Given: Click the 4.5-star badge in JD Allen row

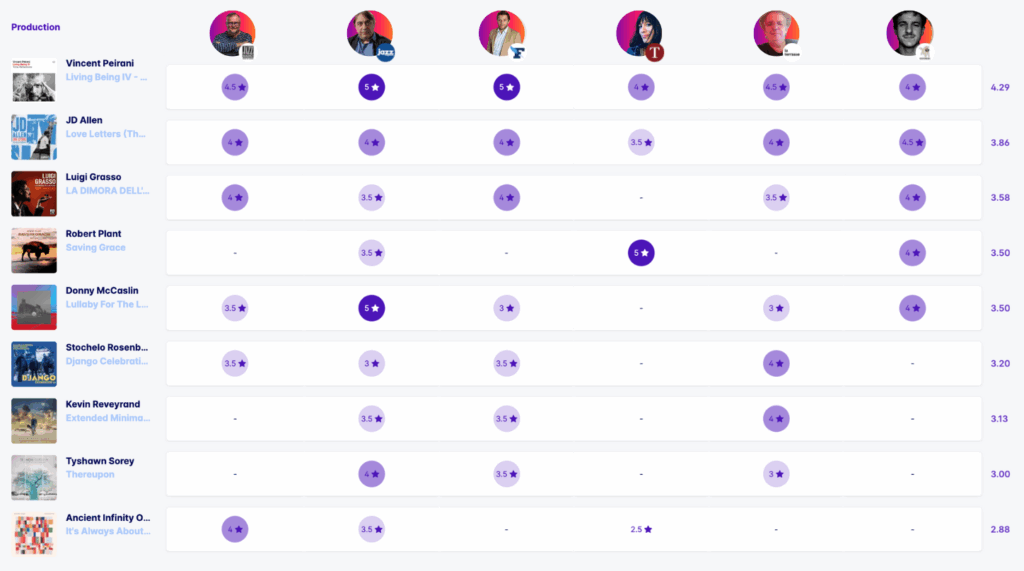Looking at the screenshot, I should point(912,143).
